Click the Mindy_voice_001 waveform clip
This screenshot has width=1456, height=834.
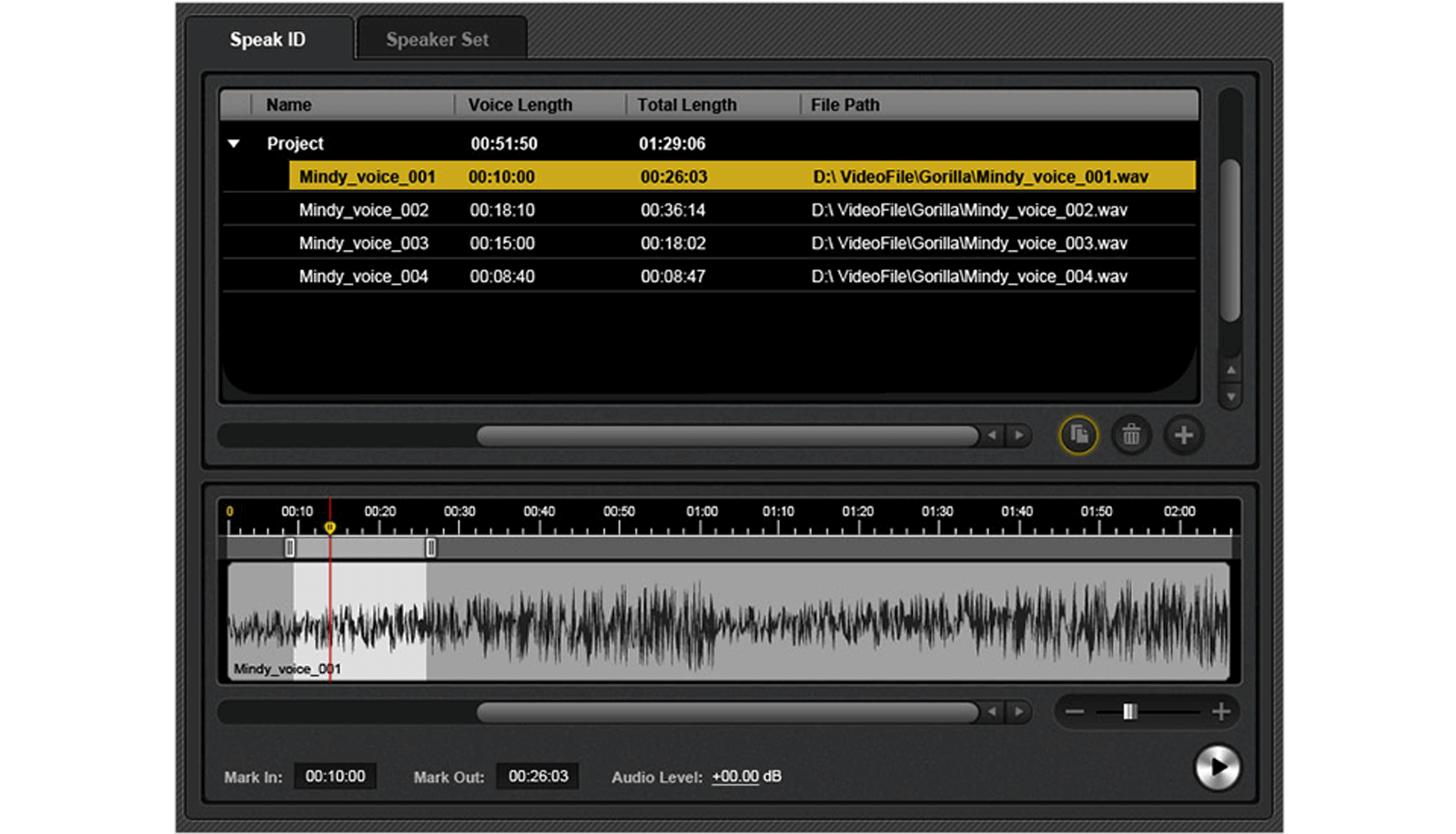(728, 621)
